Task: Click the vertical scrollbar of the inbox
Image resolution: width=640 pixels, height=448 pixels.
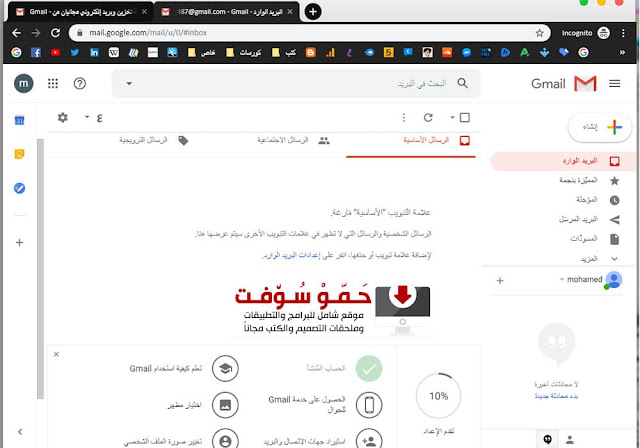Action: [x=40, y=269]
